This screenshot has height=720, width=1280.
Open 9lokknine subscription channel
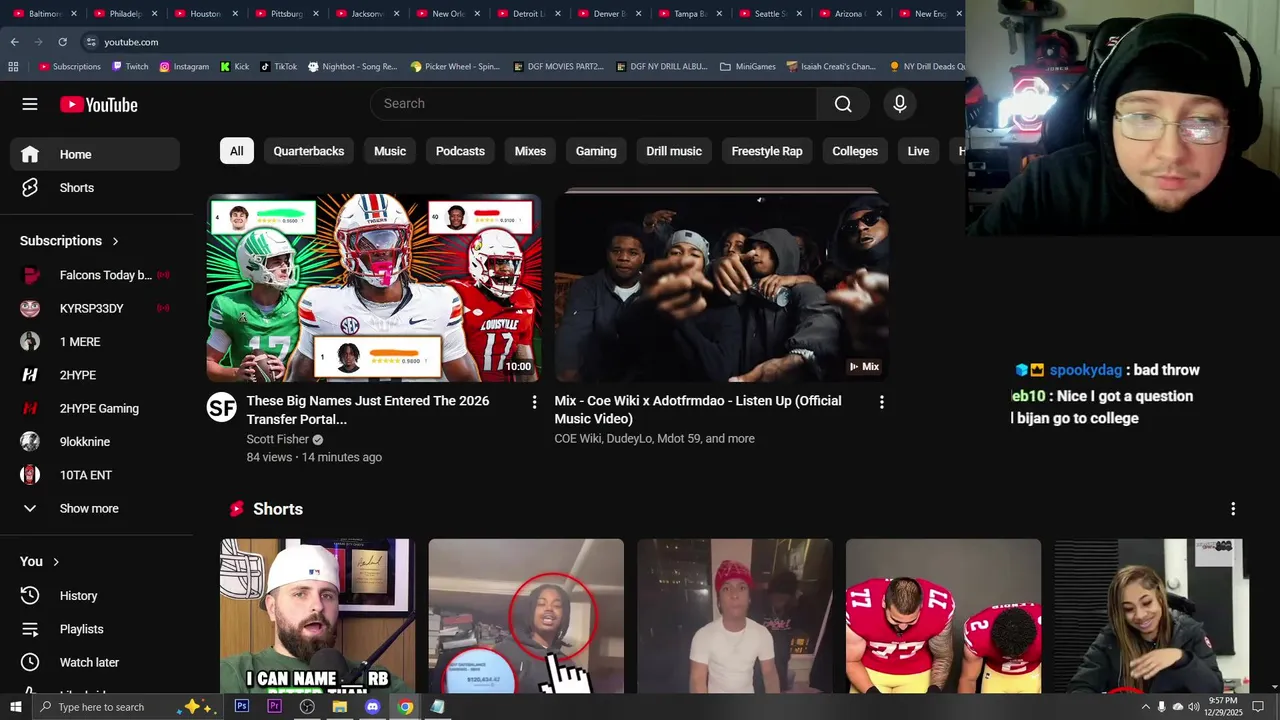pyautogui.click(x=95, y=442)
